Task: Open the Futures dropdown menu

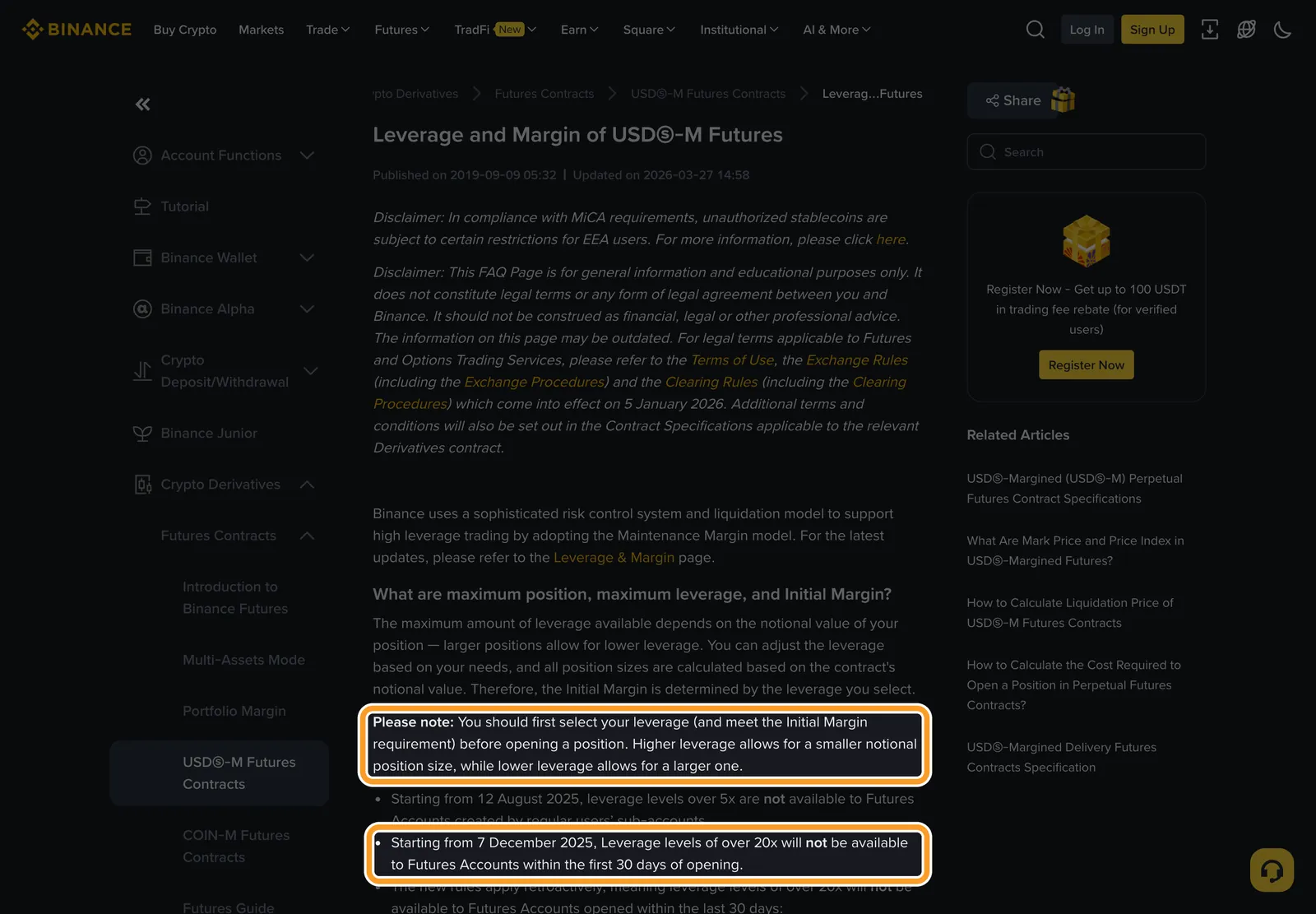Action: 401,30
